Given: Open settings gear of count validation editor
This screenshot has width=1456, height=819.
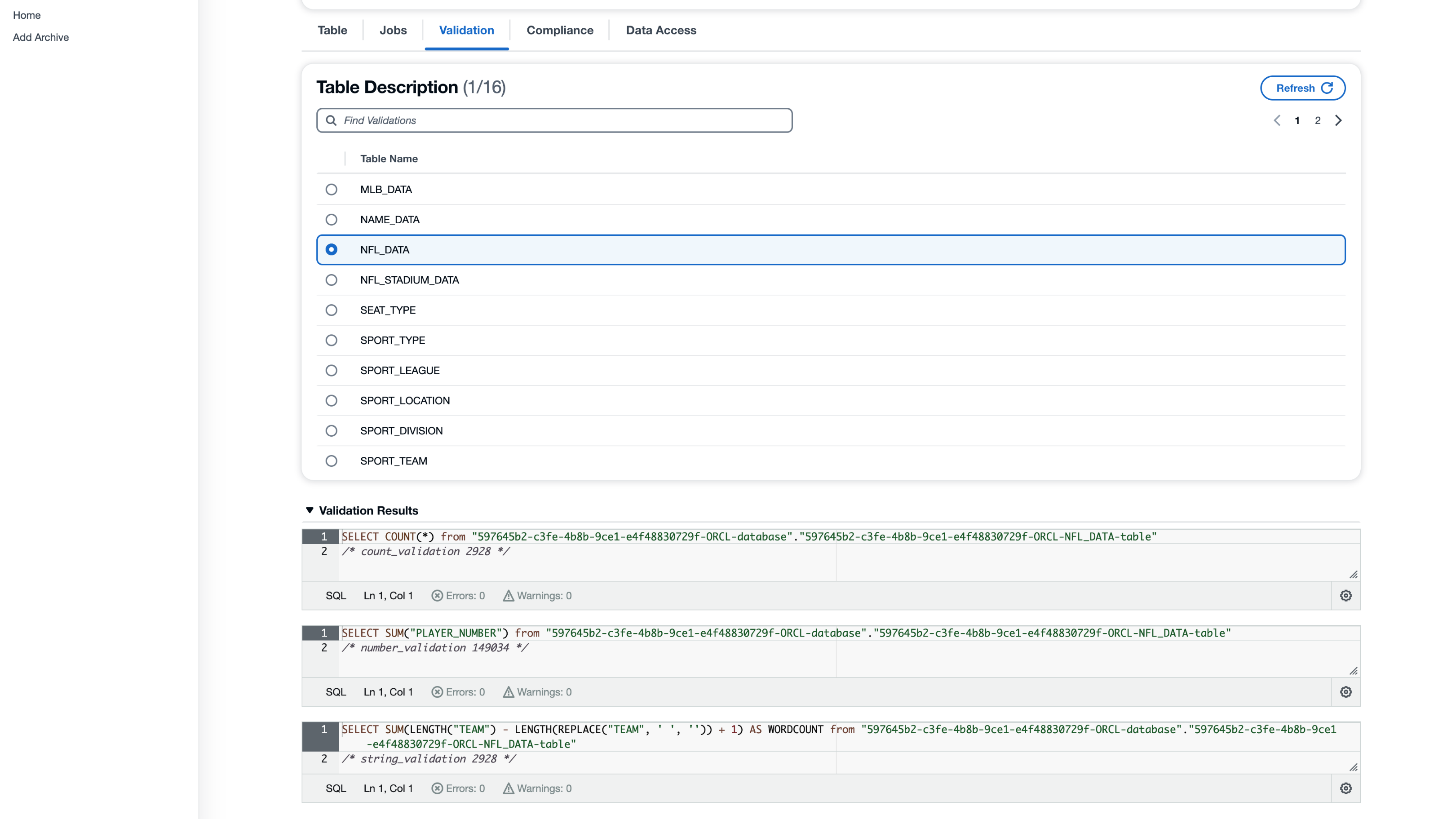Looking at the screenshot, I should click(x=1346, y=596).
